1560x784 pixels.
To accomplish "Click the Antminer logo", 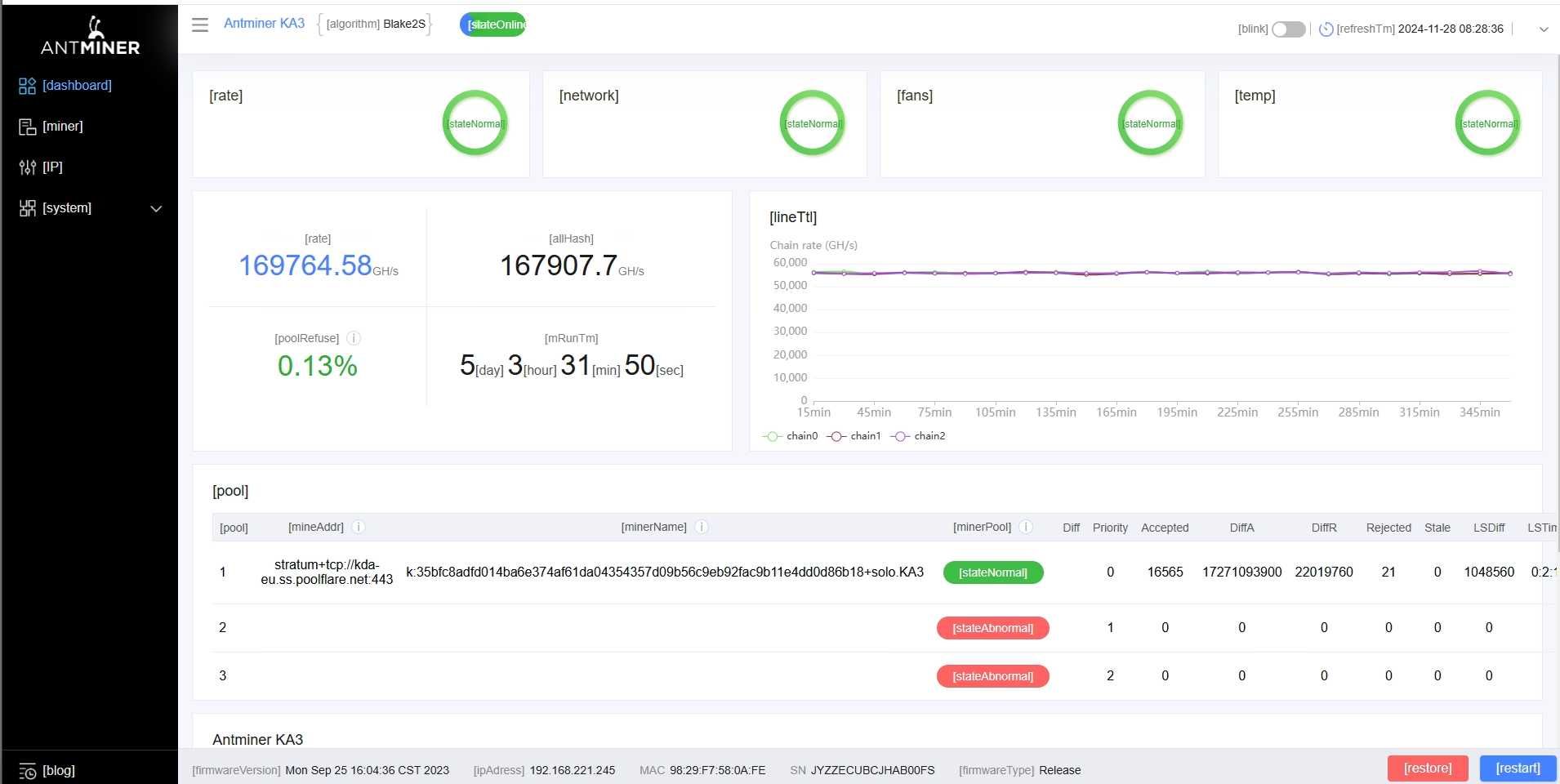I will pyautogui.click(x=90, y=36).
